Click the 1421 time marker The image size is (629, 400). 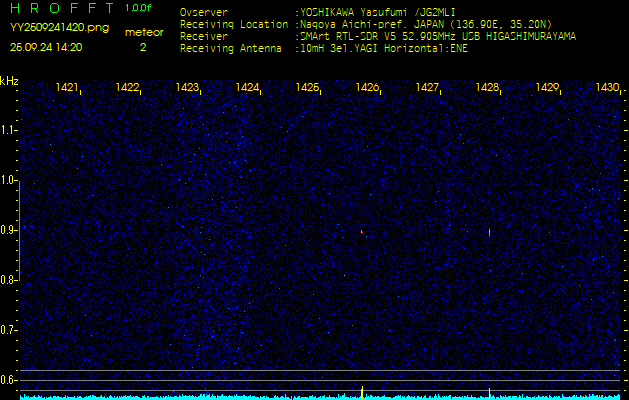tap(68, 88)
